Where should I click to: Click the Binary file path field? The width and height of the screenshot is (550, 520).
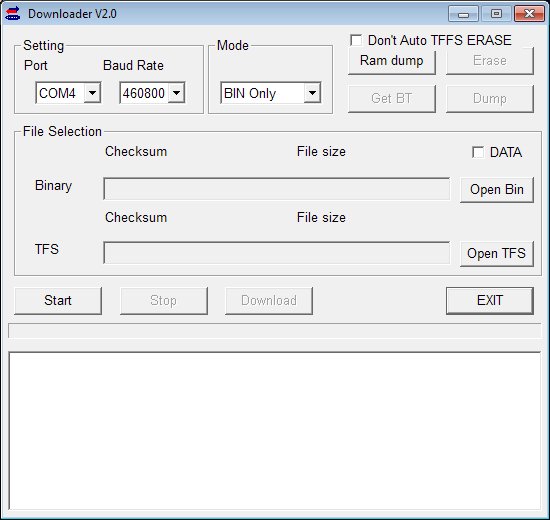click(x=276, y=189)
